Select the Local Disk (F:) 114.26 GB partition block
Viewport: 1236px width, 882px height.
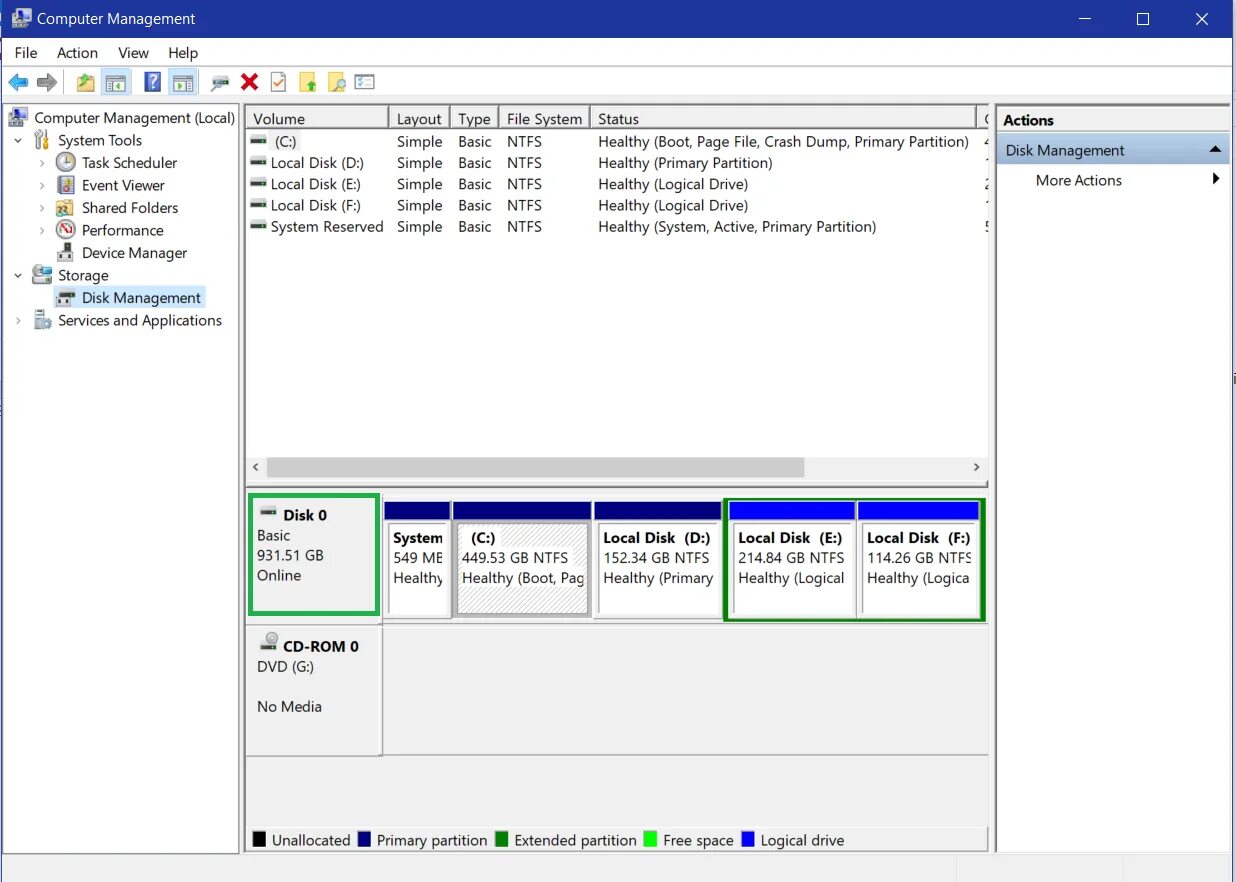point(919,560)
